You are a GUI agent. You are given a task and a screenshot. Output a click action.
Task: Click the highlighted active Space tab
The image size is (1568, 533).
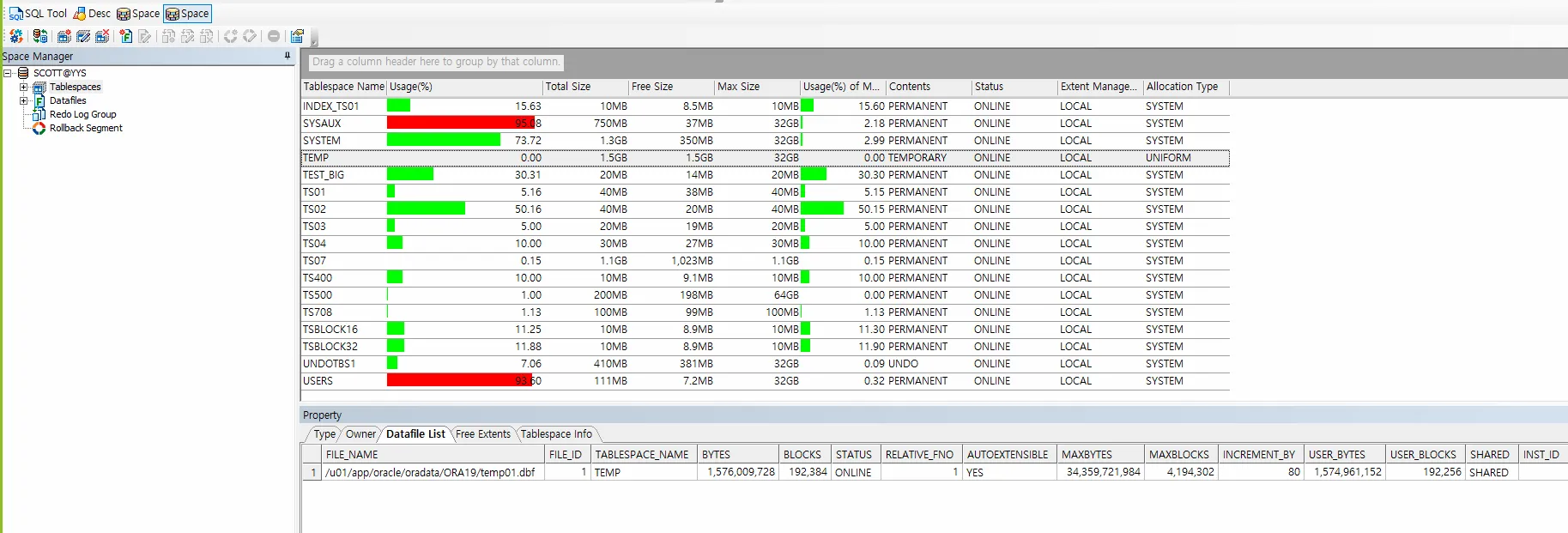[x=187, y=14]
